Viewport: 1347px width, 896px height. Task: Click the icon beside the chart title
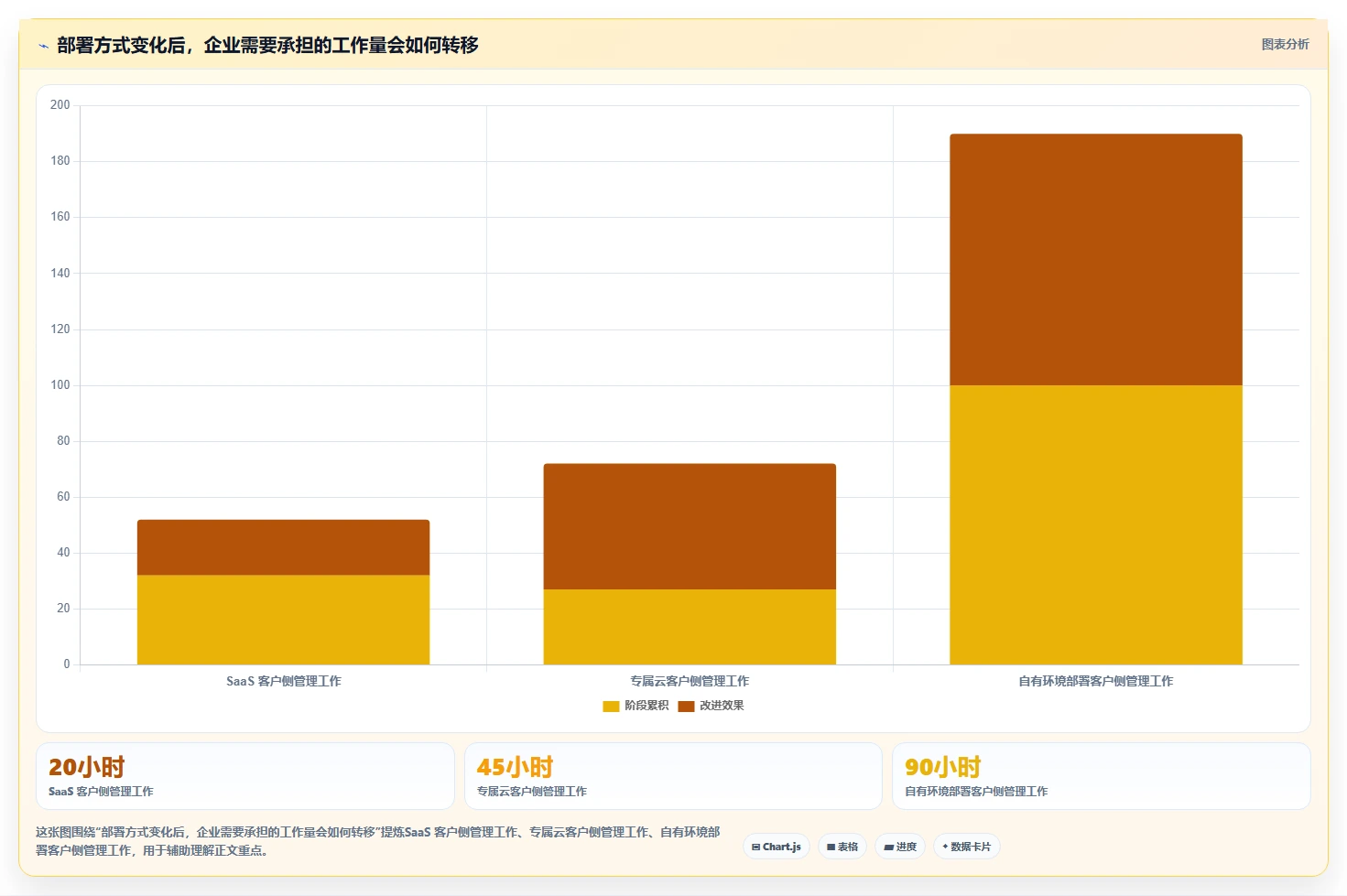pos(43,46)
